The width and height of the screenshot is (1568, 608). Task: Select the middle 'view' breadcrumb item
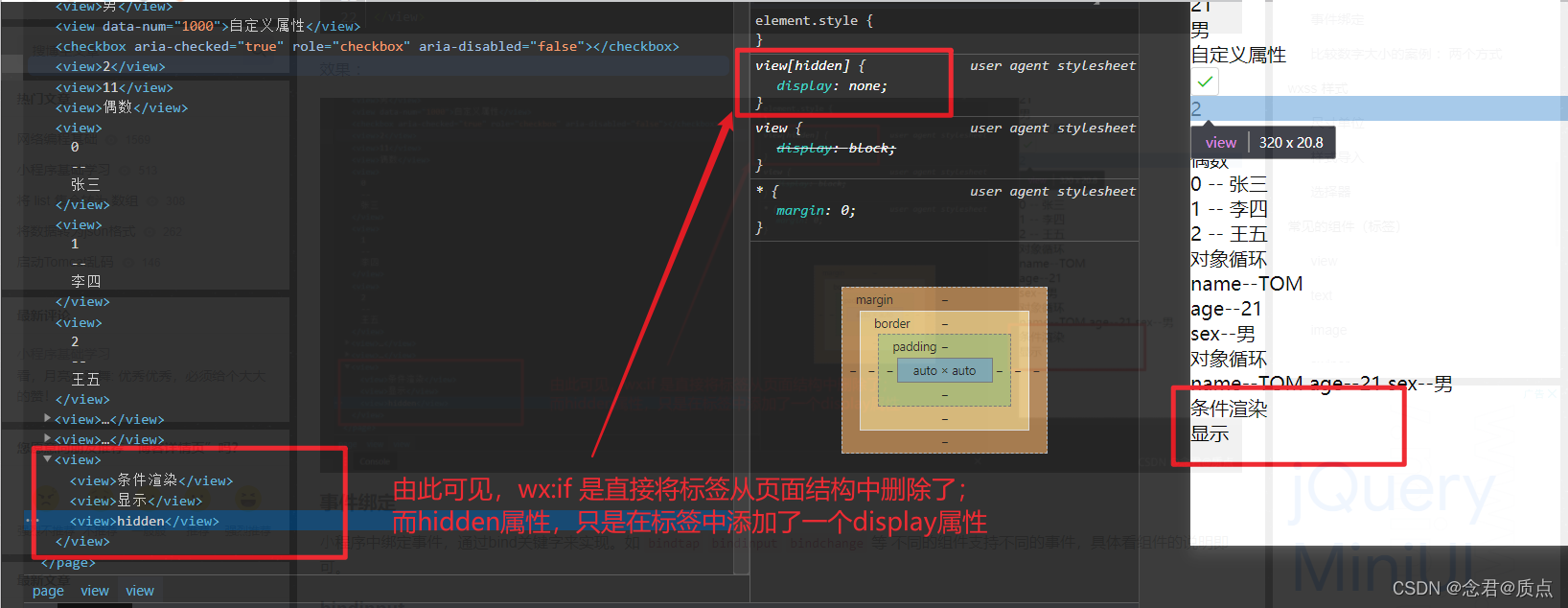click(x=95, y=591)
